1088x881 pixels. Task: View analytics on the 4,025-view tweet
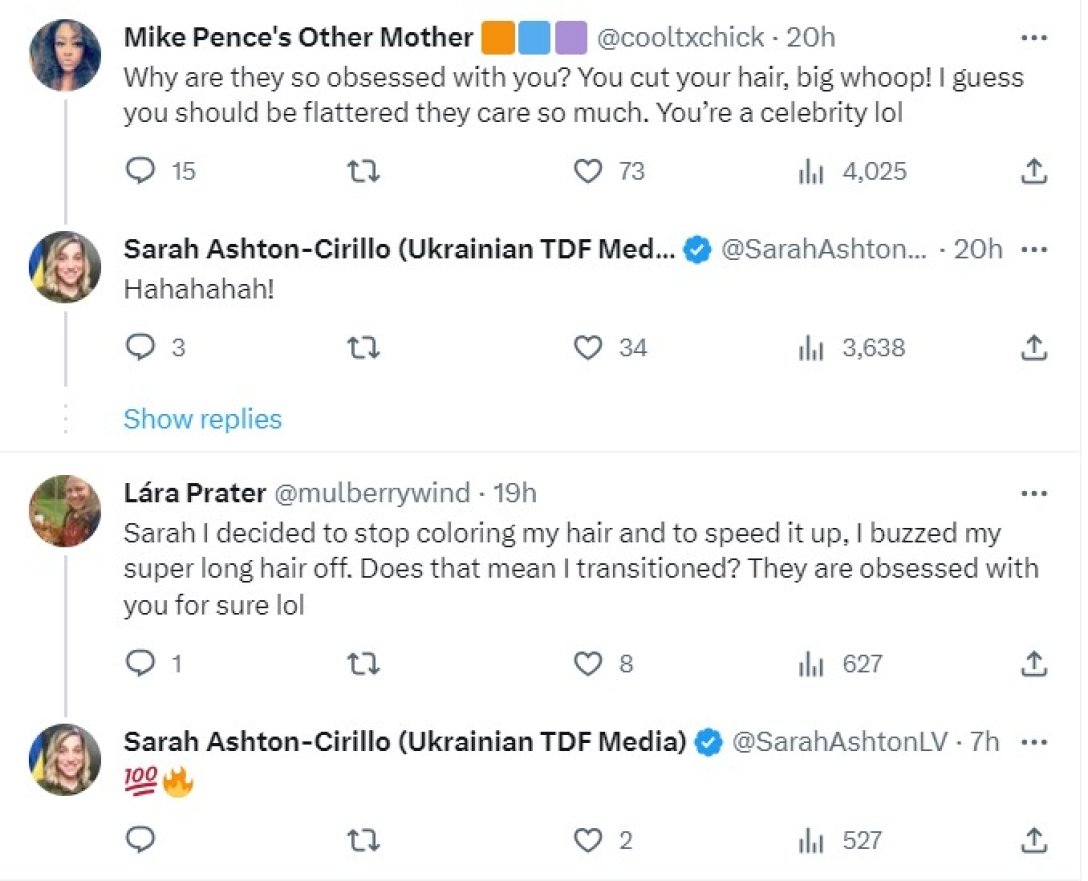810,171
